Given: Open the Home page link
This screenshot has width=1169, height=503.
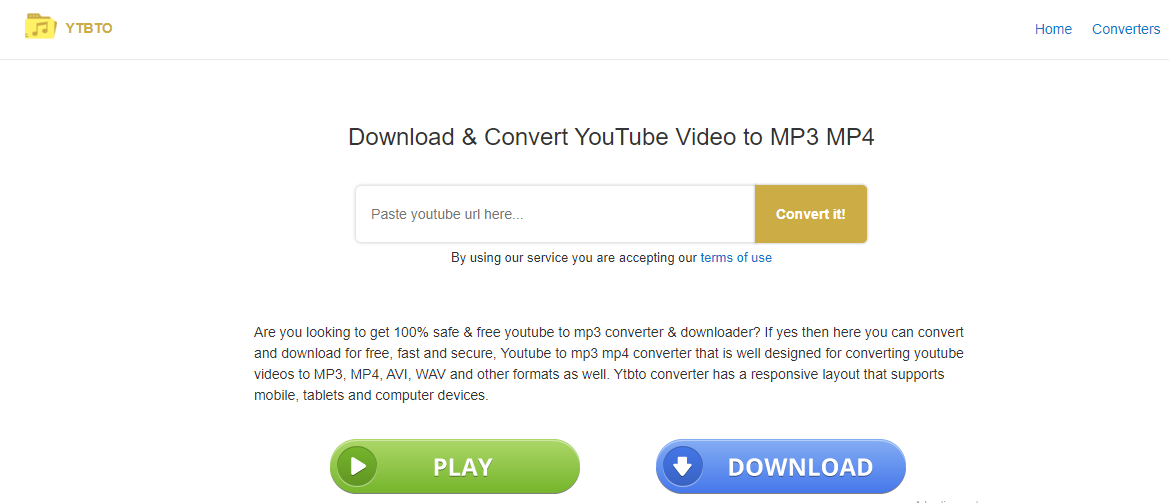Looking at the screenshot, I should [x=1053, y=29].
